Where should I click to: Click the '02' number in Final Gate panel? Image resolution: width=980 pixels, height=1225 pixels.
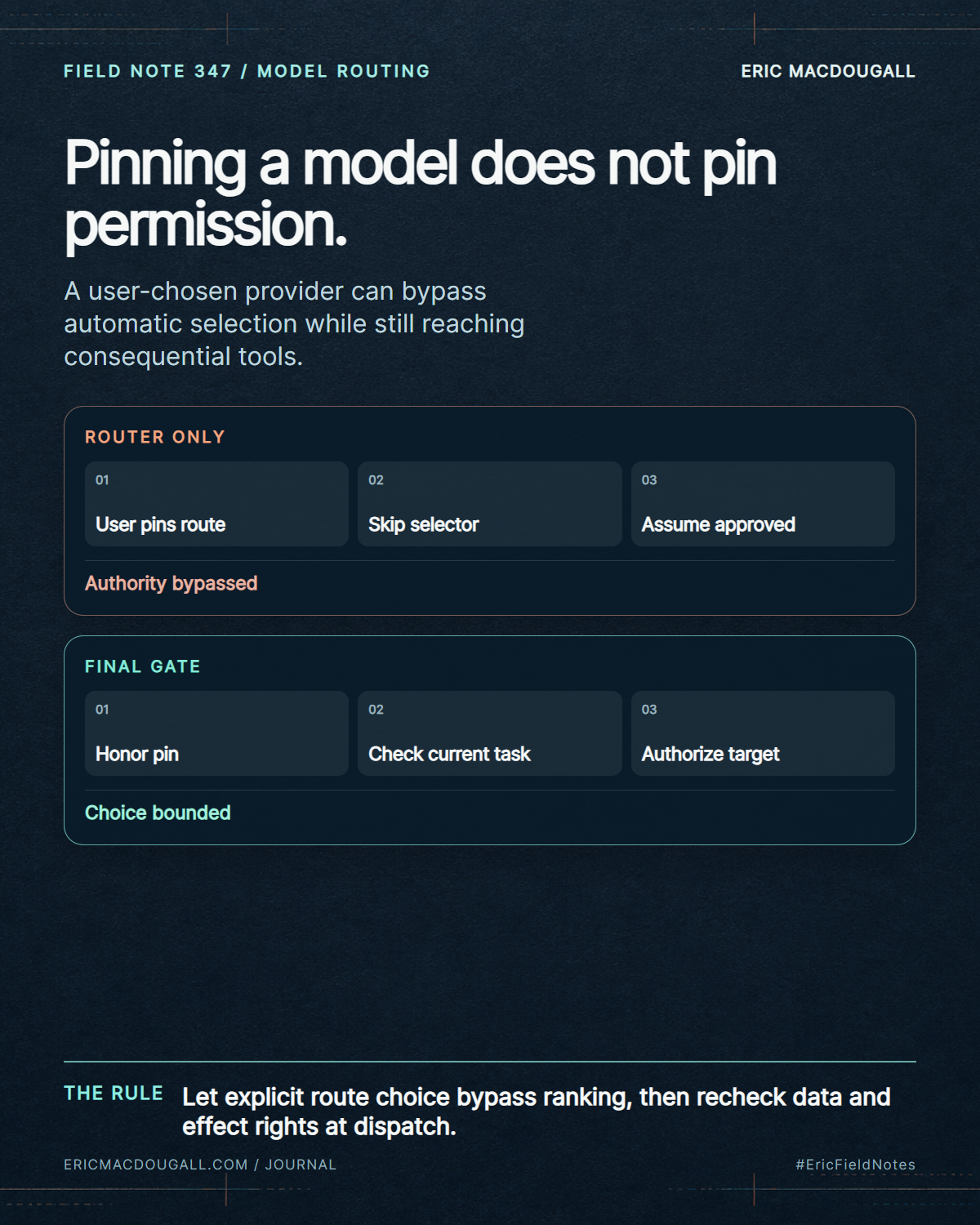tap(376, 710)
